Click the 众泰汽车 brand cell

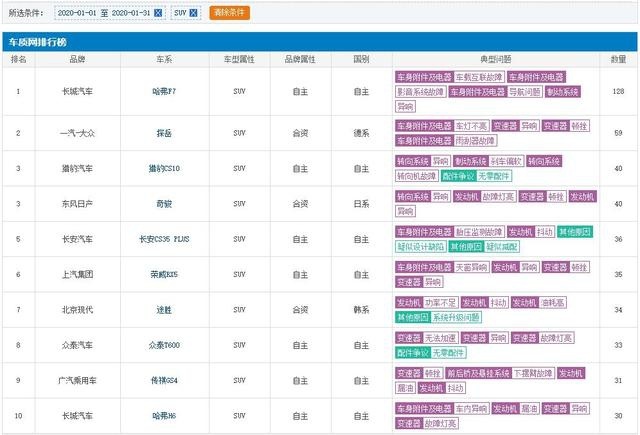(77, 345)
